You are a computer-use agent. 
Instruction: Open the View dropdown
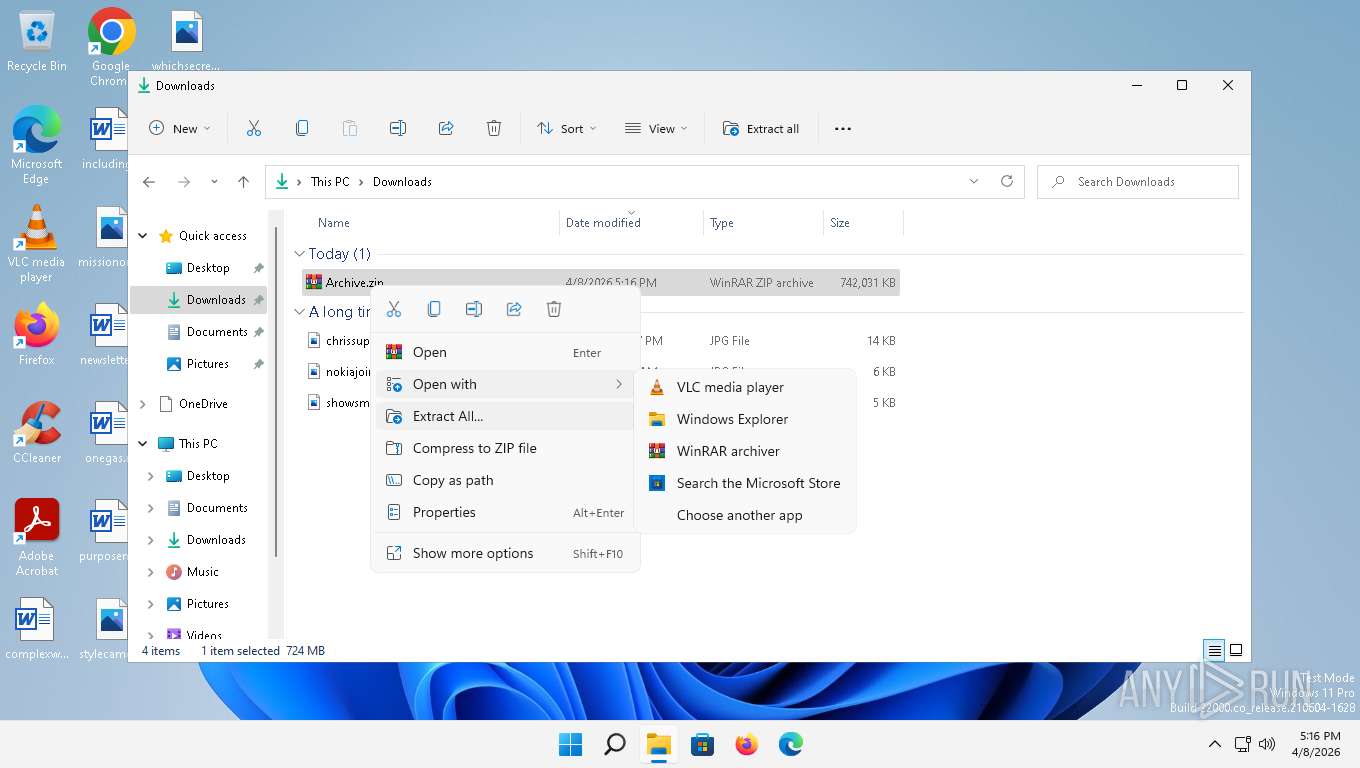(x=656, y=128)
